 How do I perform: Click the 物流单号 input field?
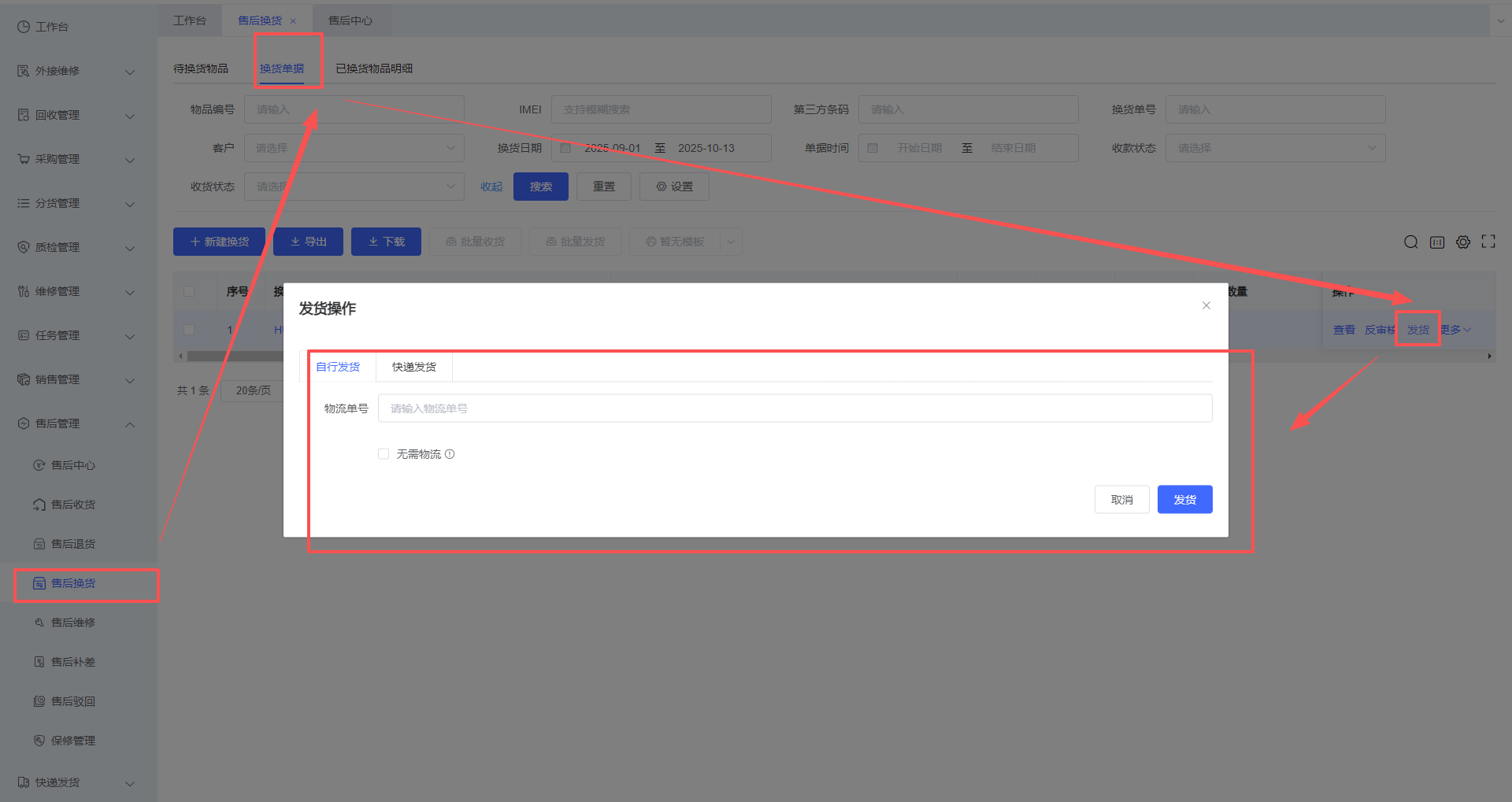click(794, 408)
